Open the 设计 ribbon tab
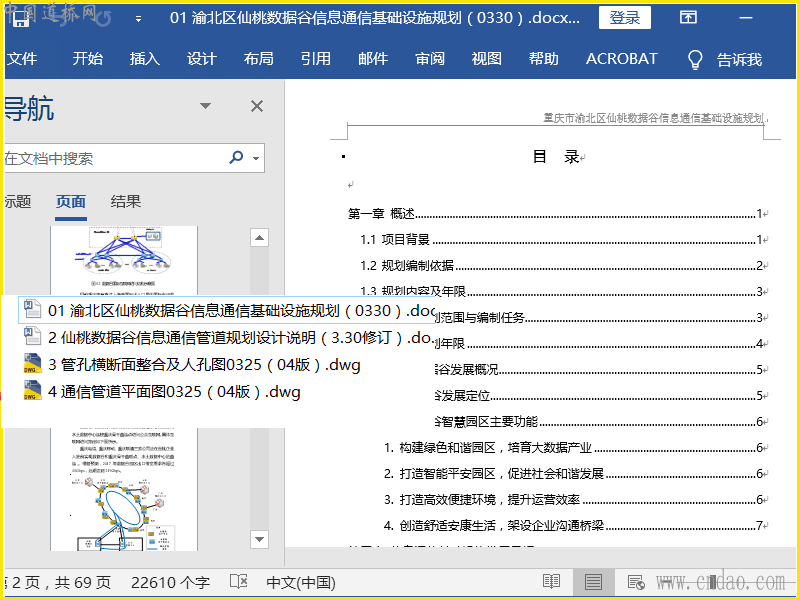 [202, 59]
